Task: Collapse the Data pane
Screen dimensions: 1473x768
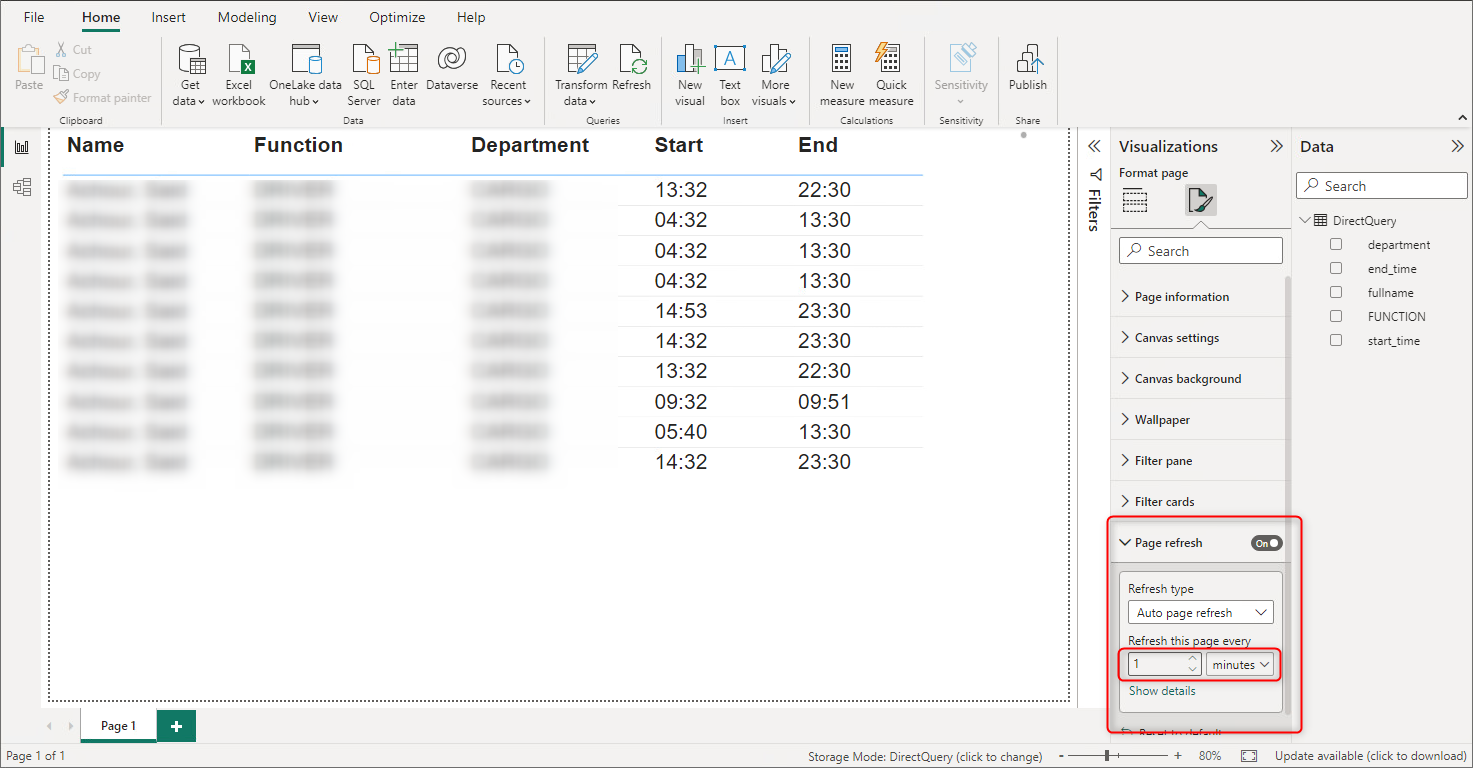Action: 1457,146
